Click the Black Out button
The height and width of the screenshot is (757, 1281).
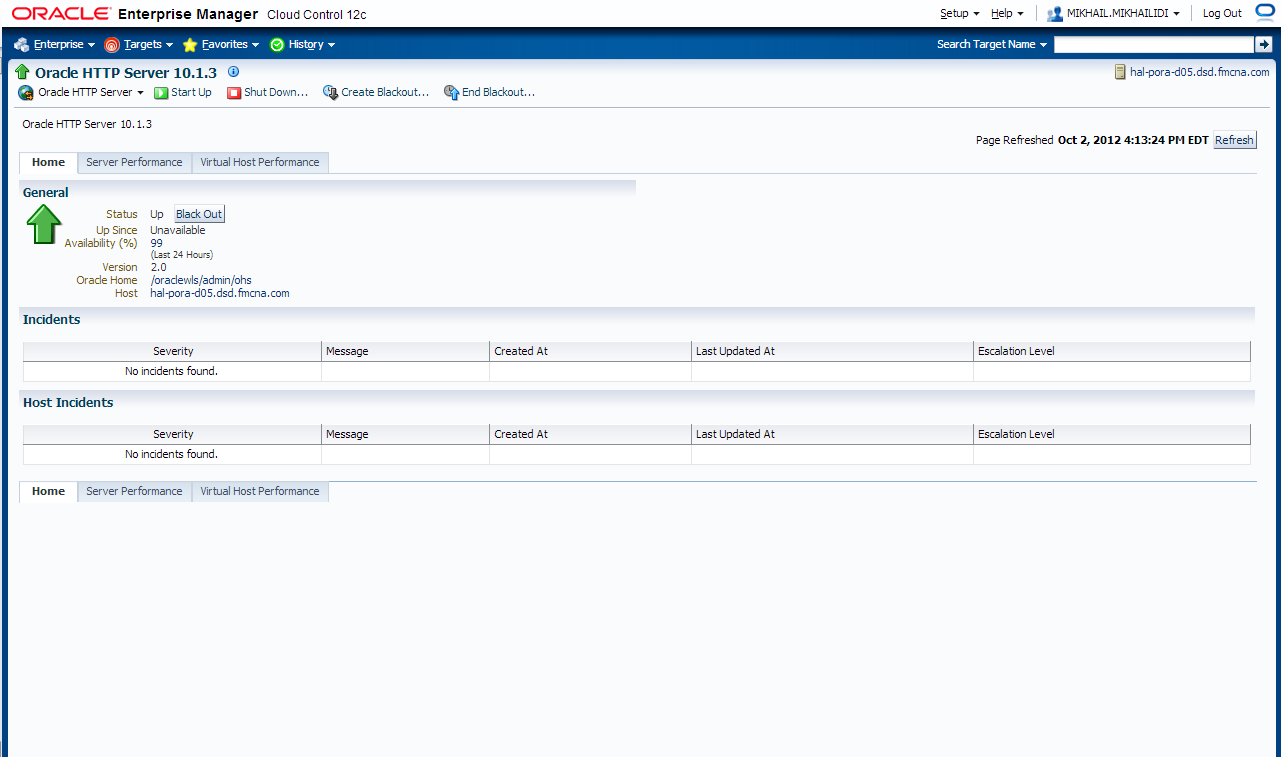click(199, 214)
